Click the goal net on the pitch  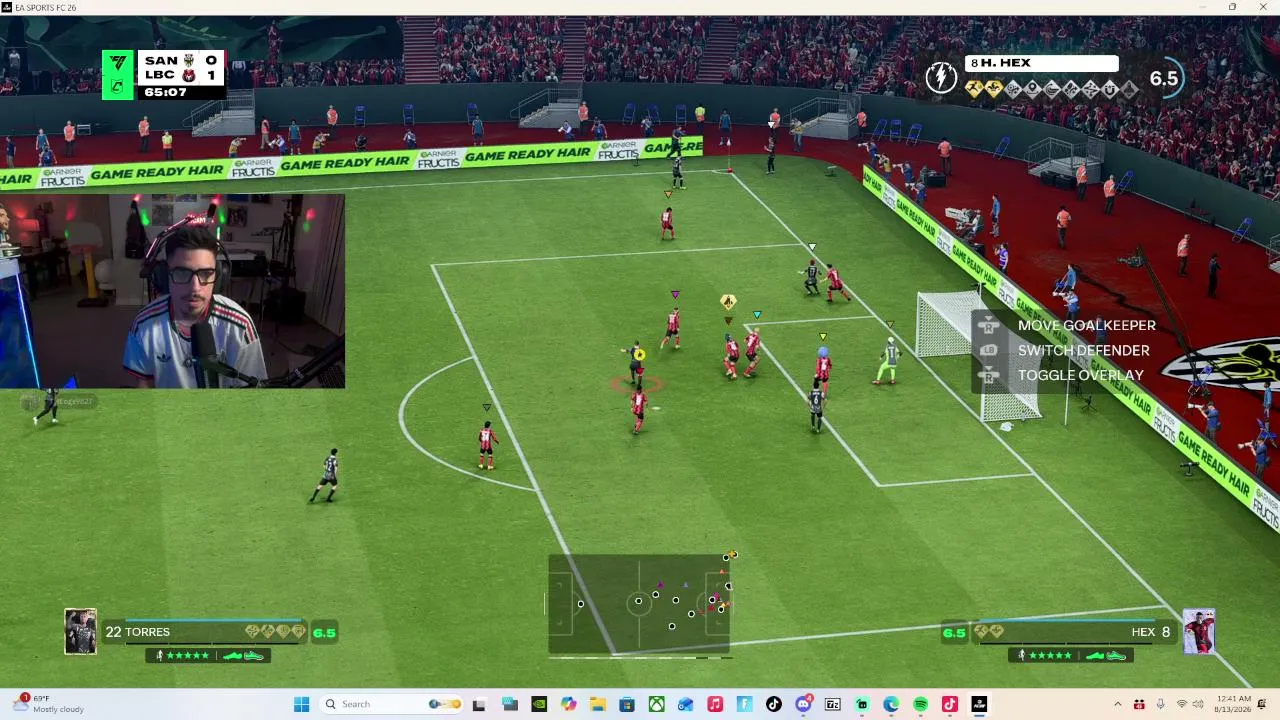(979, 355)
